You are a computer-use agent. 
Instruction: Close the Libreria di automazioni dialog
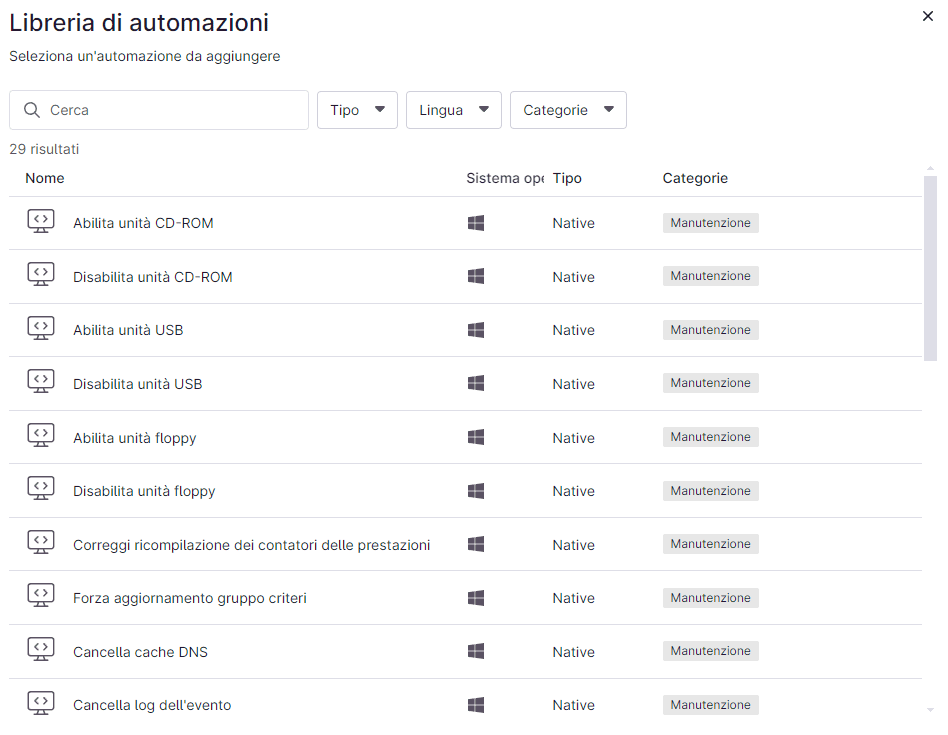tap(927, 16)
